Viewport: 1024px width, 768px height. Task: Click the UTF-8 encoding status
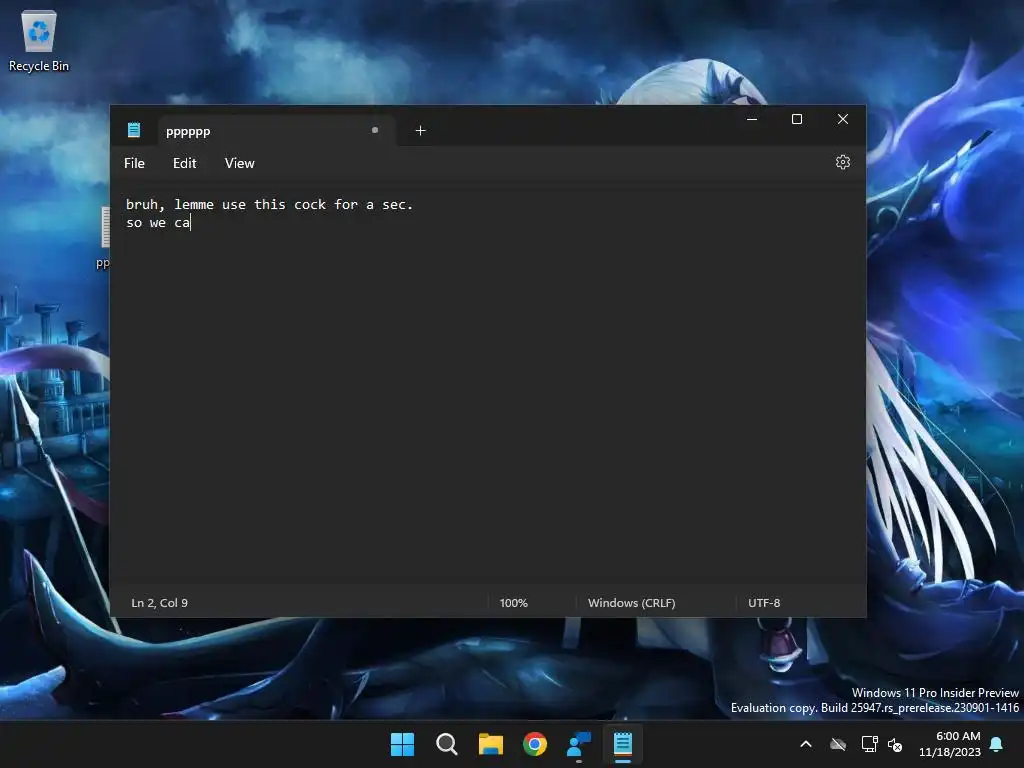[764, 603]
